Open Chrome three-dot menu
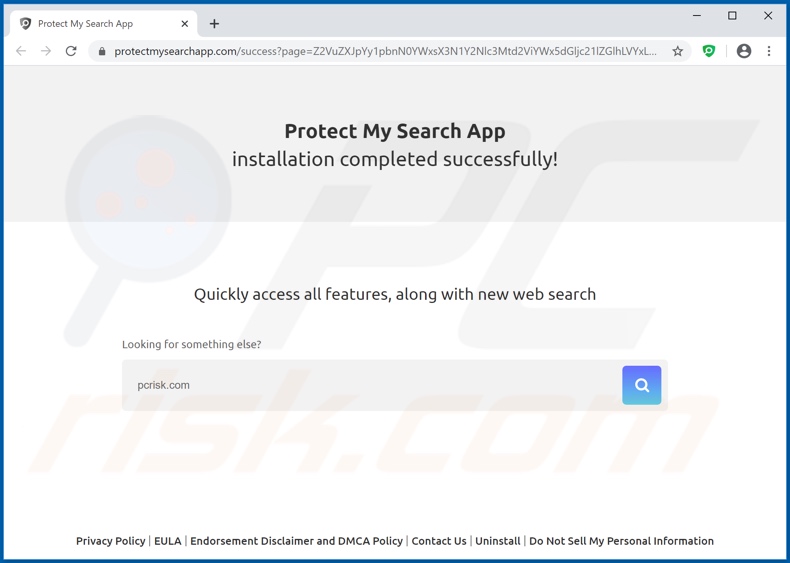Image resolution: width=790 pixels, height=563 pixels. point(769,51)
